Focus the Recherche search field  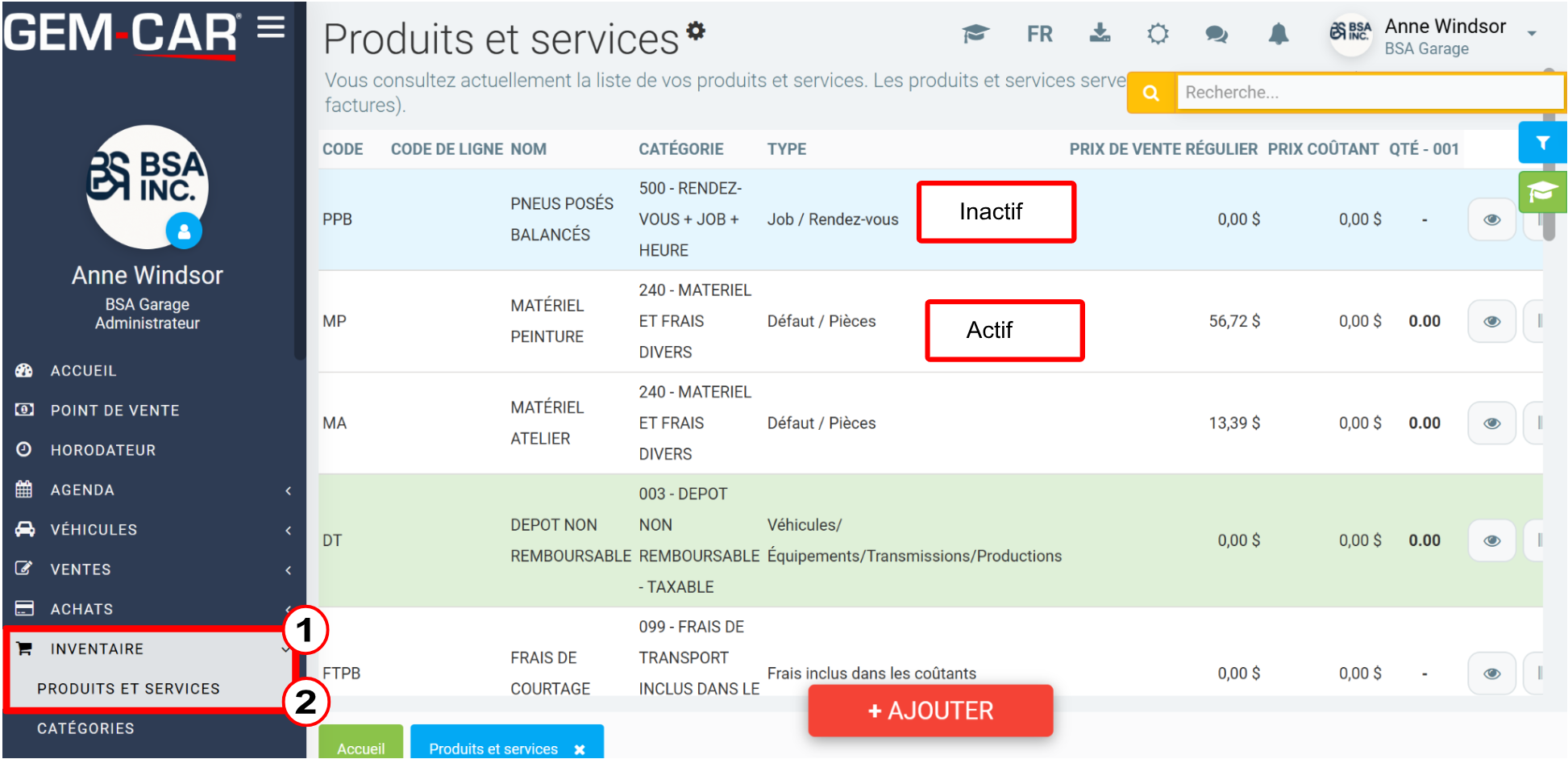[x=1369, y=93]
